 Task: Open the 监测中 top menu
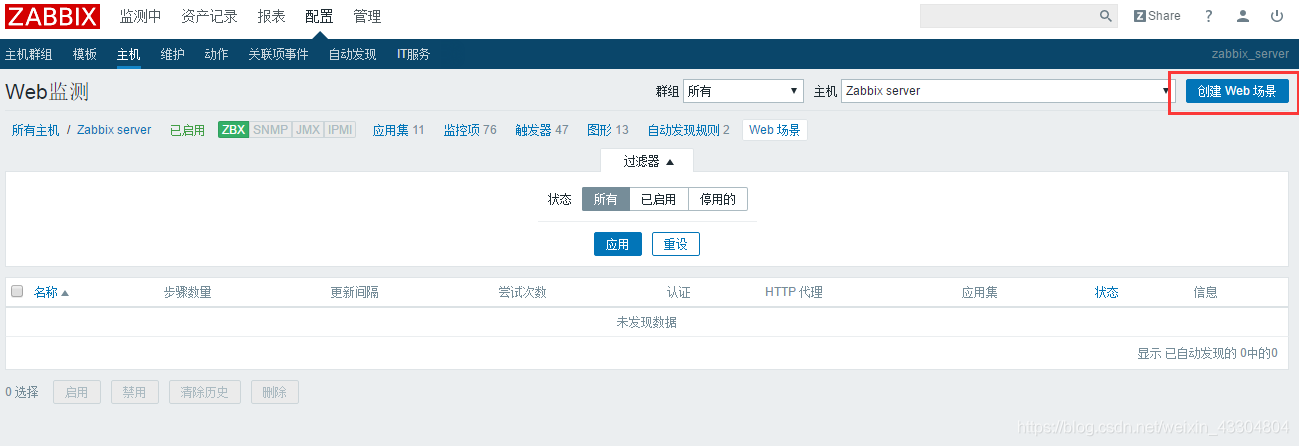140,16
